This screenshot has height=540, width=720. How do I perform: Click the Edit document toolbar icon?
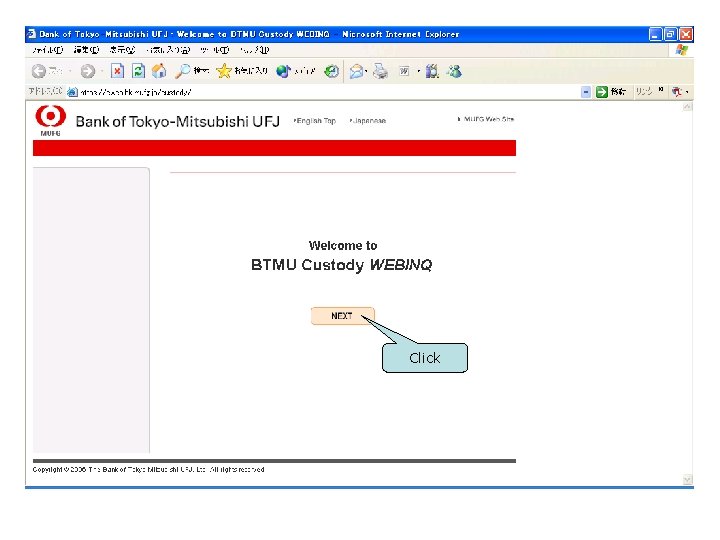[404, 71]
